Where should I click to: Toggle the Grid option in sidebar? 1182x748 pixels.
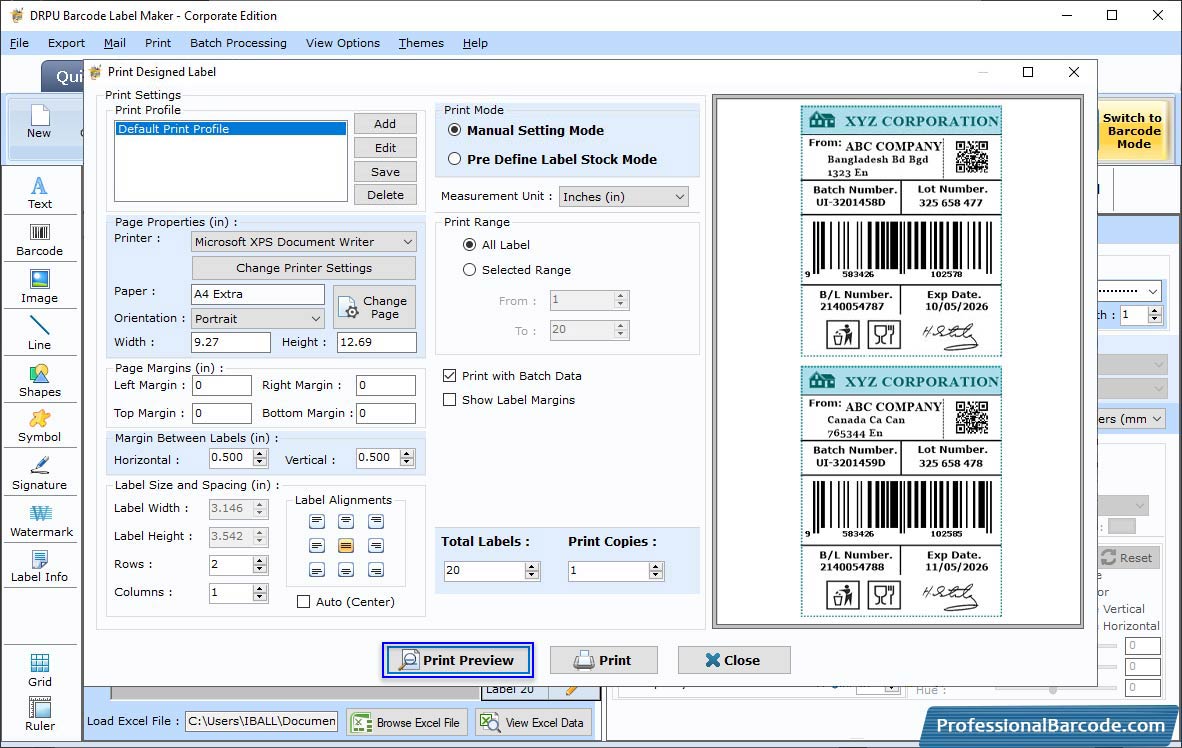40,670
